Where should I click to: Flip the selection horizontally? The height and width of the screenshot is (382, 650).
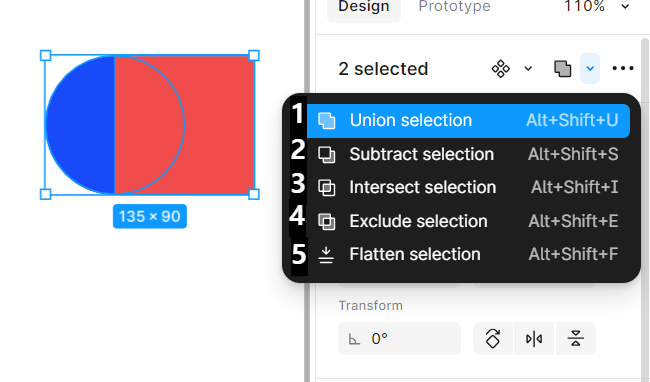(x=534, y=339)
